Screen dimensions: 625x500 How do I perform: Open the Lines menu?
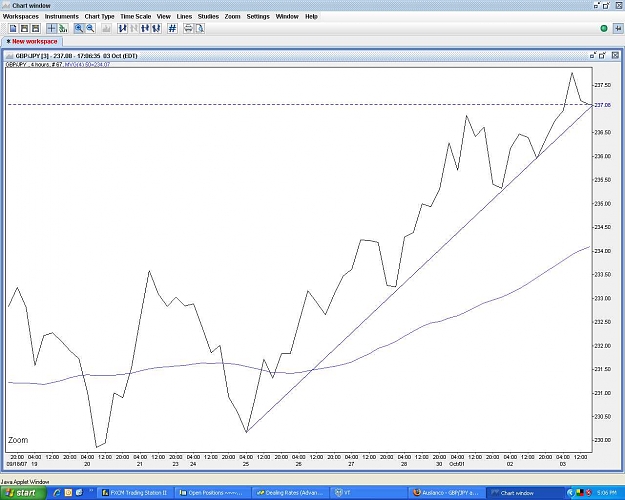[184, 16]
